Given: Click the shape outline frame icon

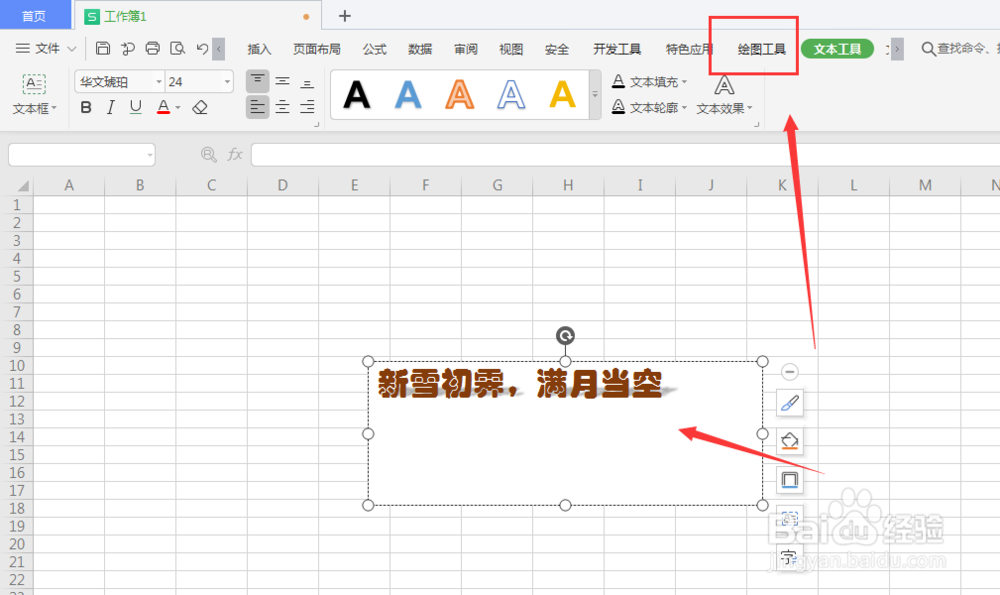Looking at the screenshot, I should click(789, 480).
